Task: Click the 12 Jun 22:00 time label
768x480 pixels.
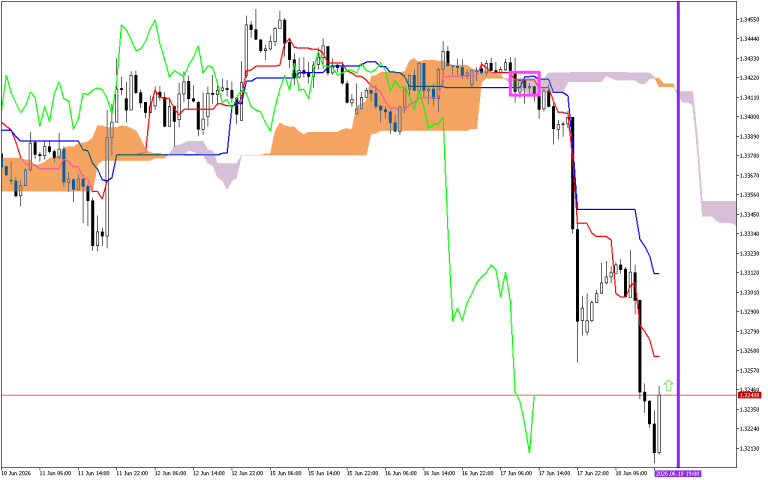Action: (247, 473)
